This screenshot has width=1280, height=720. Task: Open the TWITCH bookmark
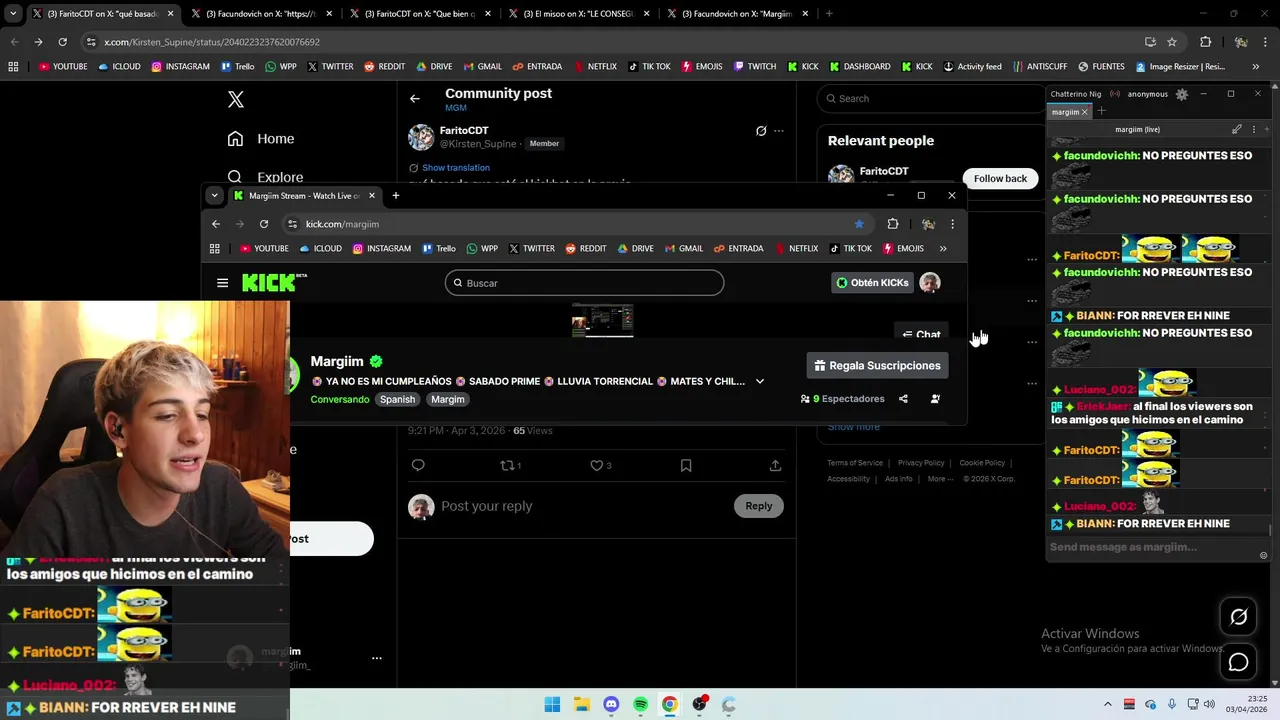(x=755, y=67)
